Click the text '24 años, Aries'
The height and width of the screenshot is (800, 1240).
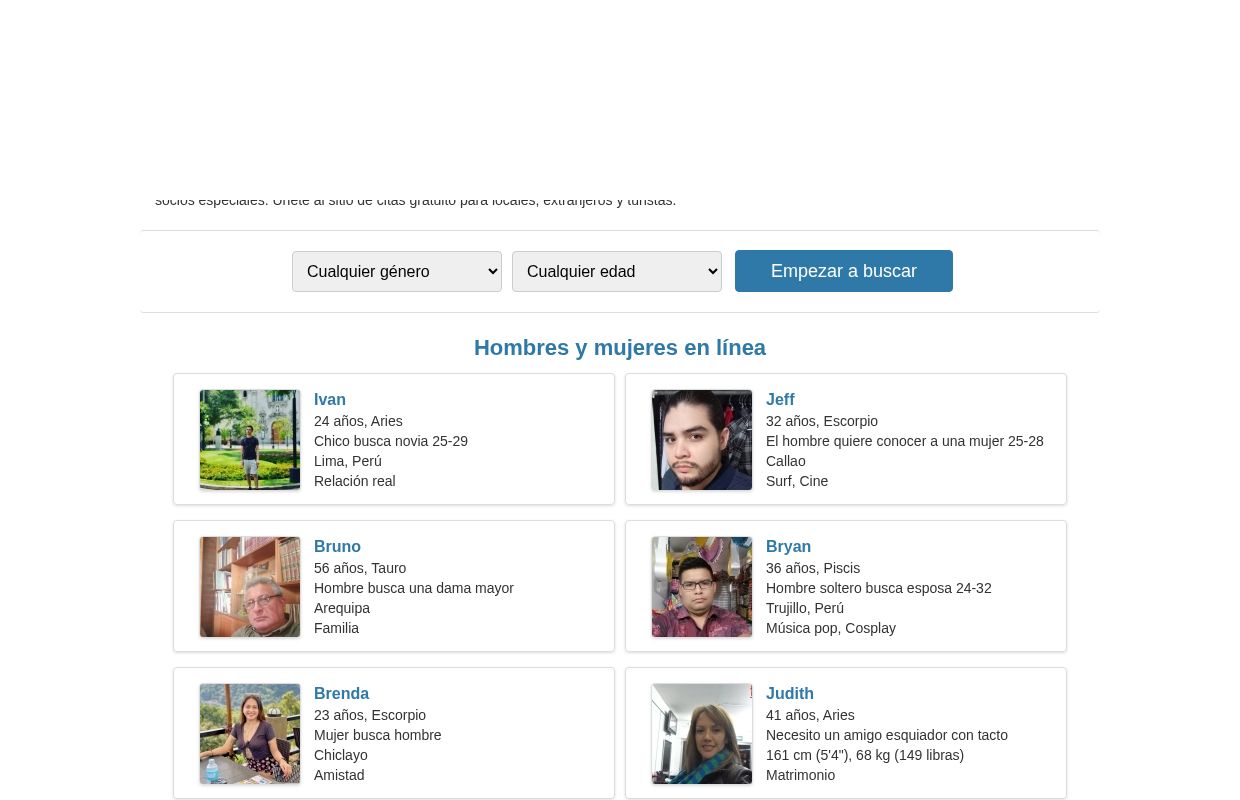pos(358,421)
